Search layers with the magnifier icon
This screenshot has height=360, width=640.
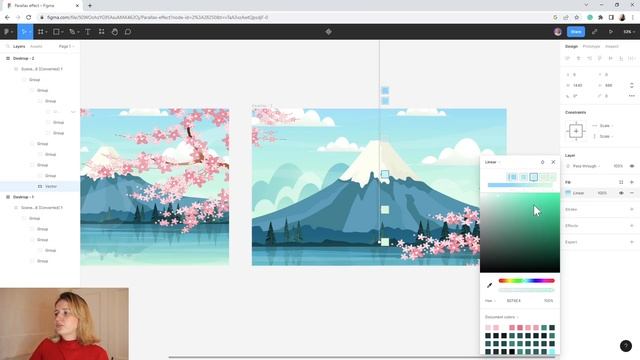click(x=7, y=47)
